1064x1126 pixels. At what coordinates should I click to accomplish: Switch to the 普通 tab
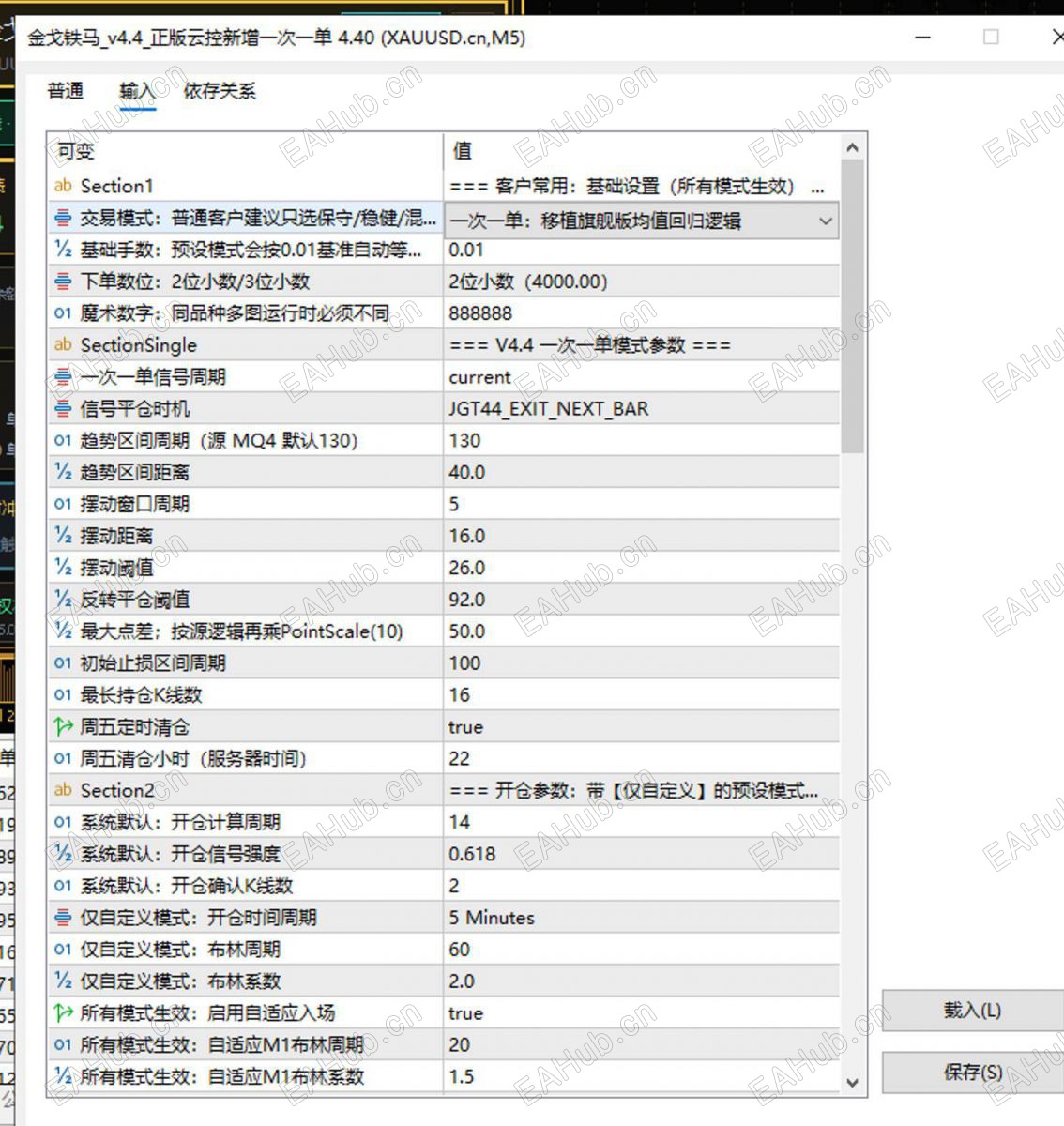click(x=66, y=91)
